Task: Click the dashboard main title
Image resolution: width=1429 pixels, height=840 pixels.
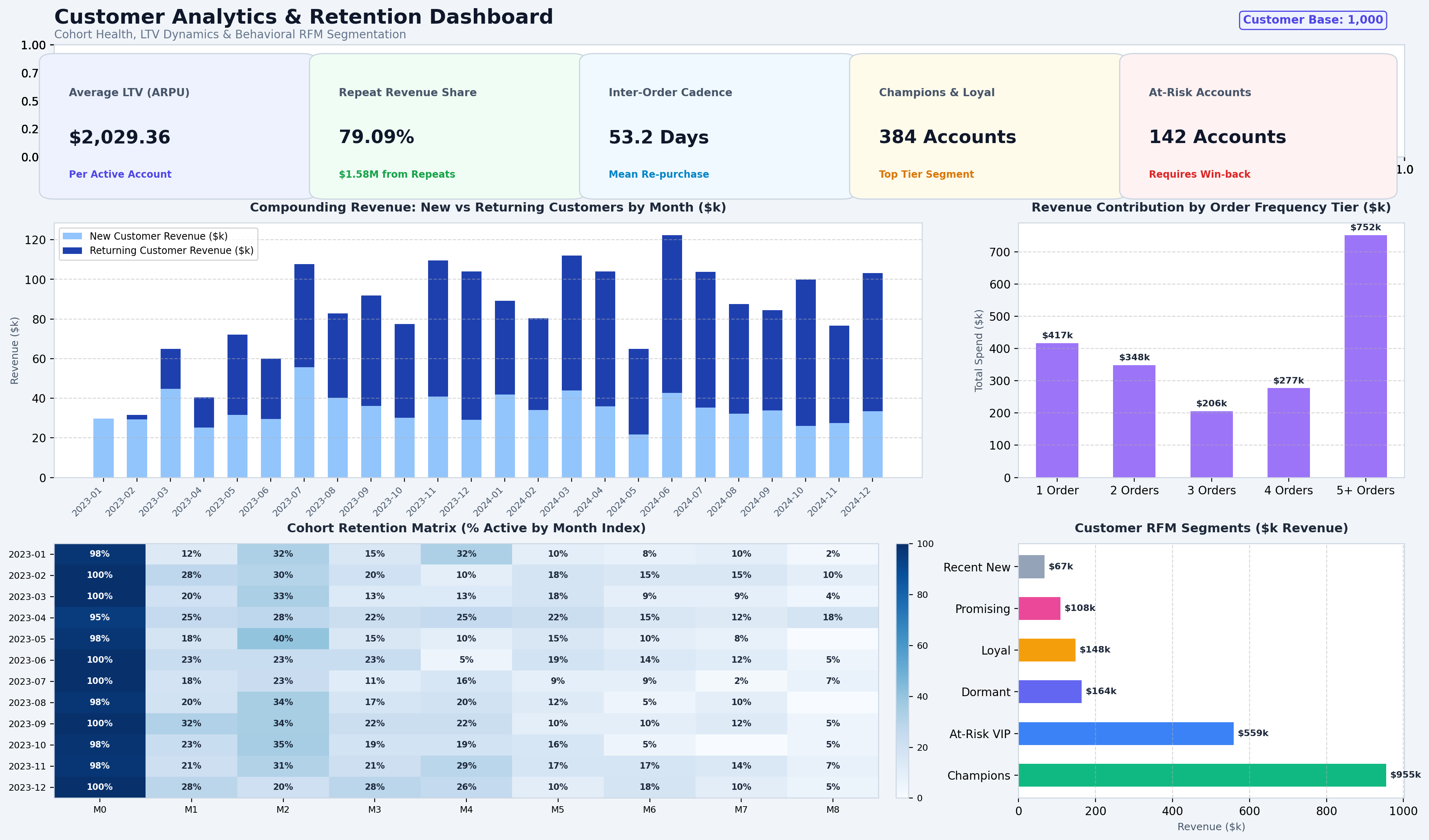Action: pyautogui.click(x=303, y=17)
